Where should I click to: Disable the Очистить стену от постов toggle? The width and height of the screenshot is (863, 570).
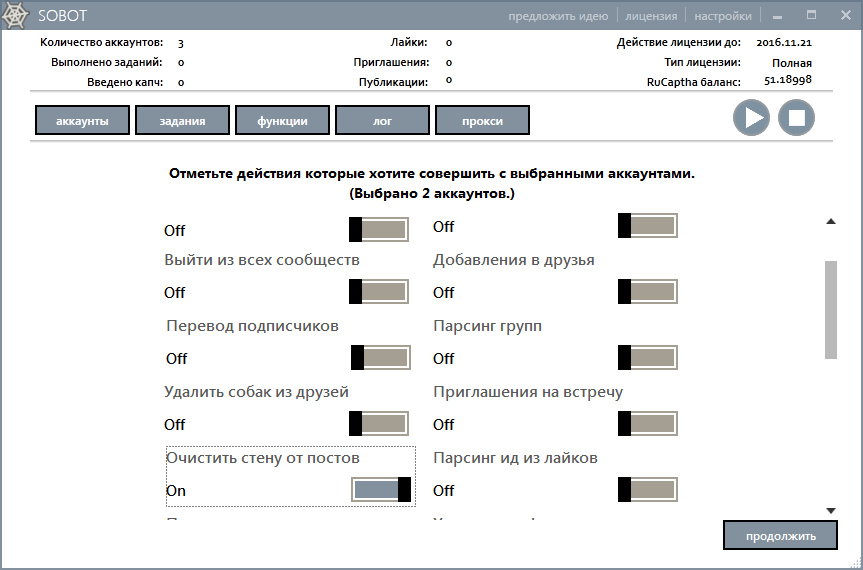click(x=381, y=490)
